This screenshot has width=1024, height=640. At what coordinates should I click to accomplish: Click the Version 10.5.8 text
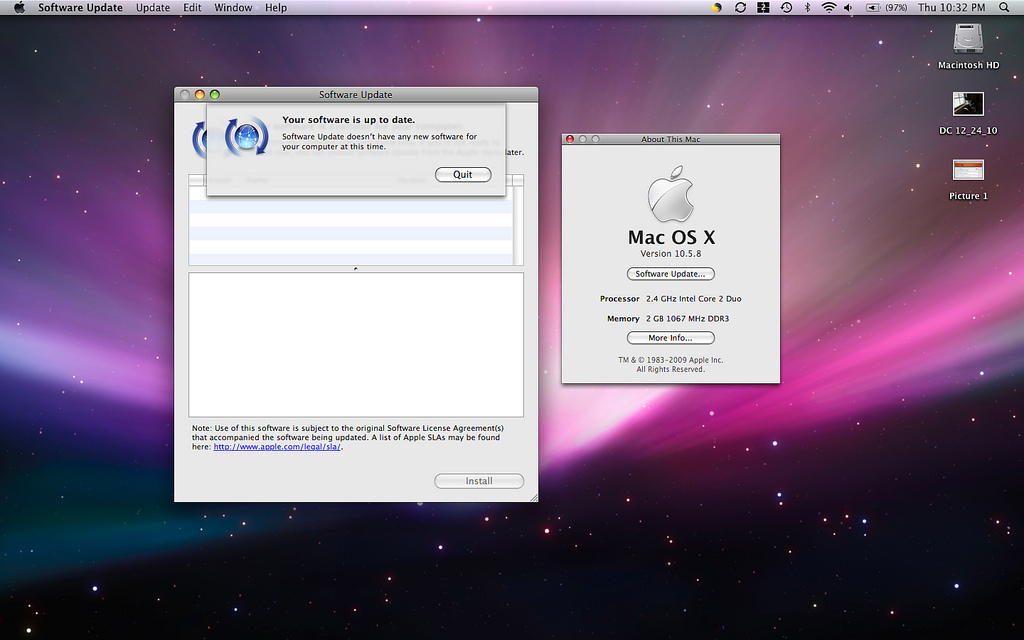tap(671, 253)
